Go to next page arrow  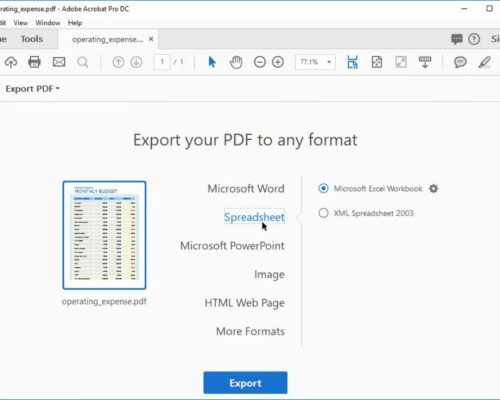pyautogui.click(x=136, y=62)
